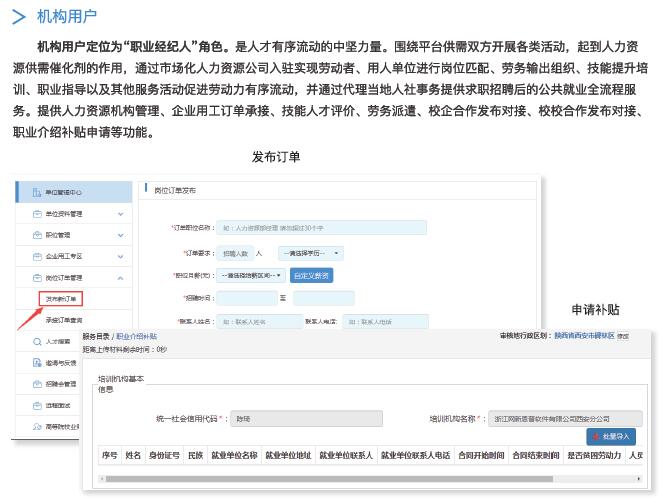This screenshot has width=661, height=498.
Task: Click the table's horizontal scrollbar
Action: coord(300,479)
